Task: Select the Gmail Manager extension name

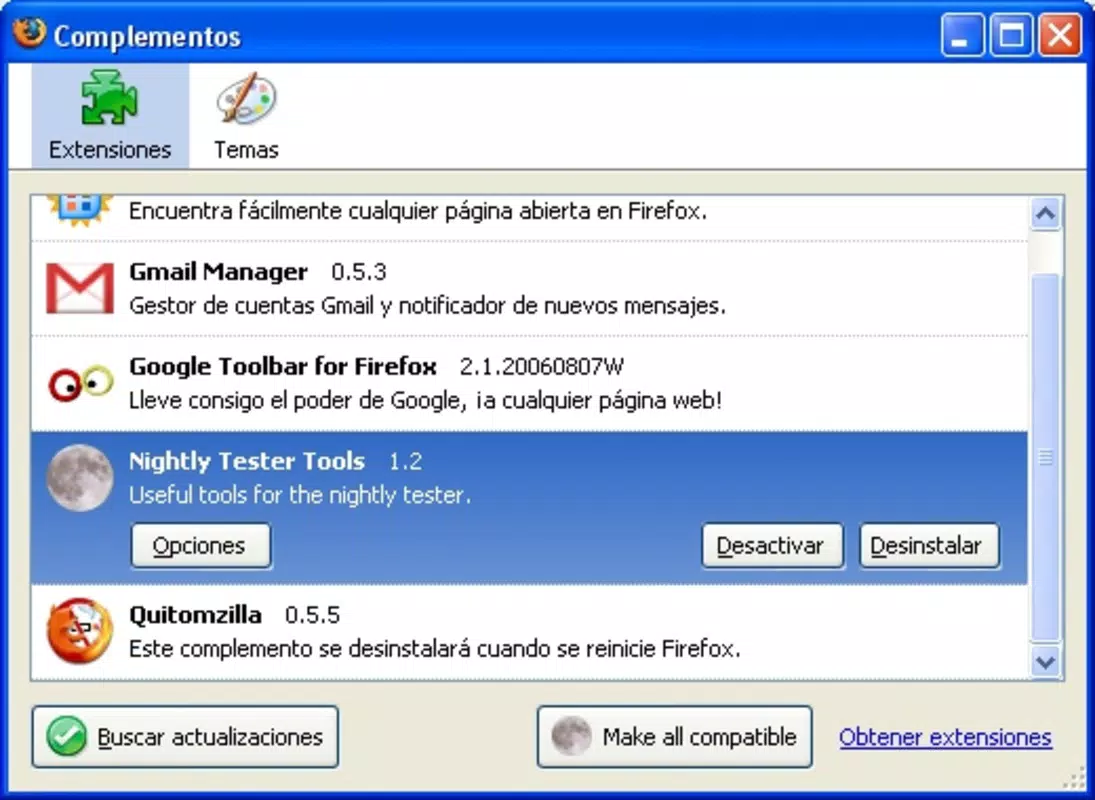Action: pyautogui.click(x=219, y=272)
